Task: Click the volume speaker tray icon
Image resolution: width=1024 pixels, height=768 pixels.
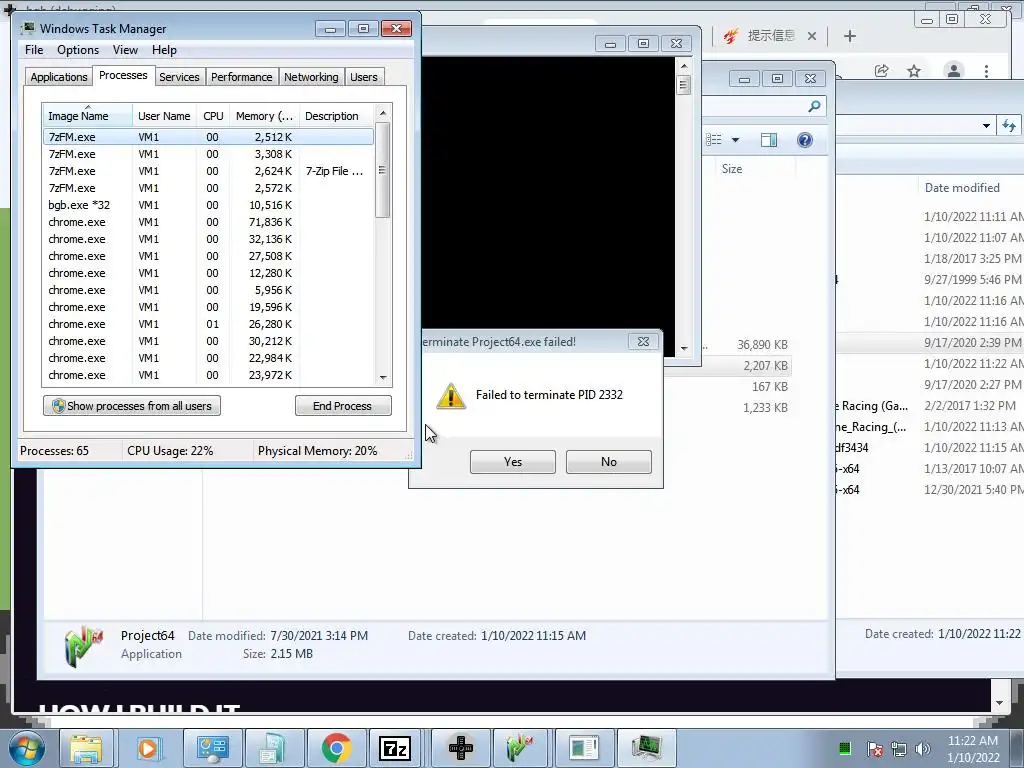Action: click(923, 749)
